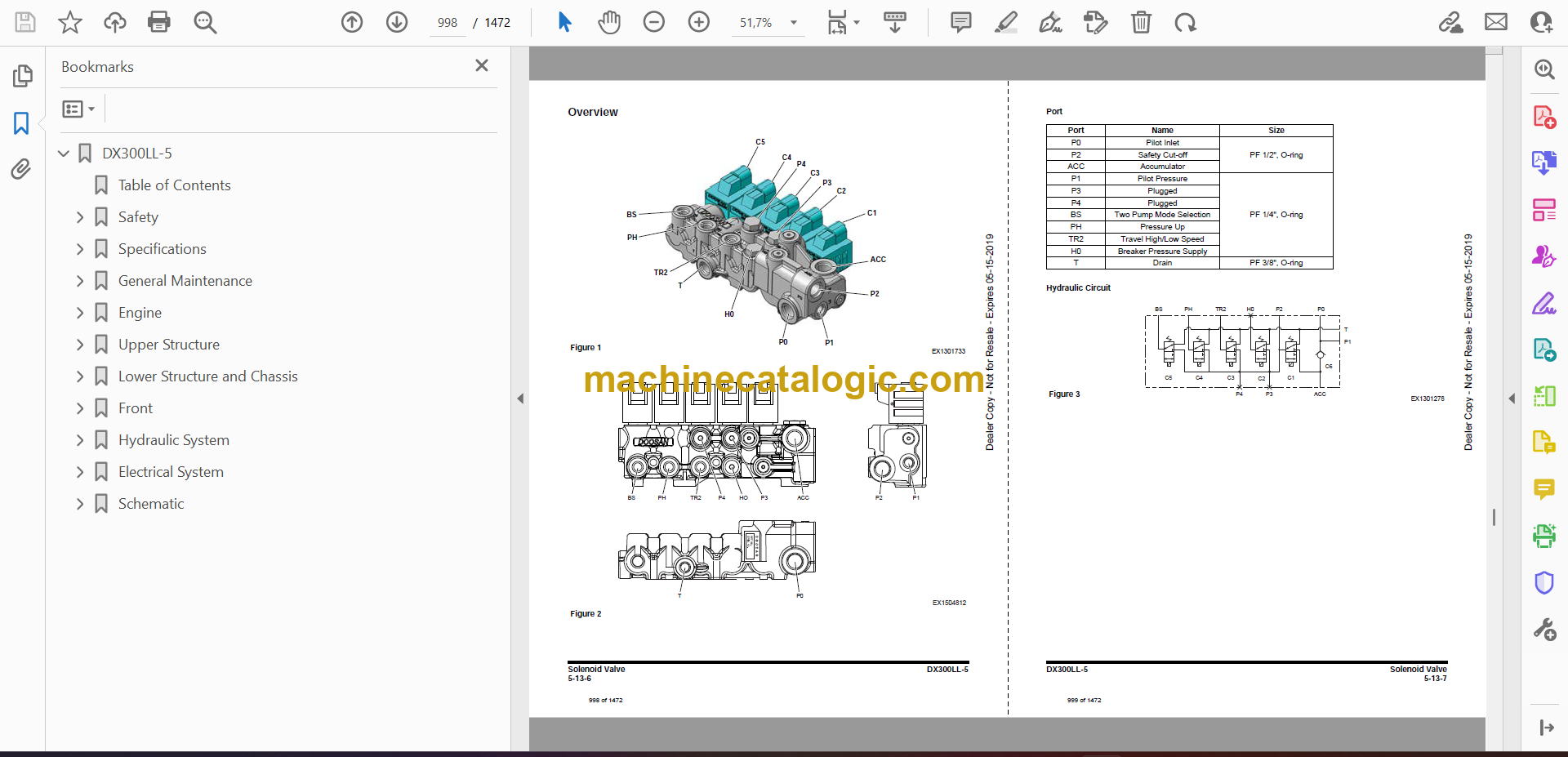Viewport: 1568px width, 757px height.
Task: Close the Bookmarks panel
Action: pyautogui.click(x=482, y=65)
